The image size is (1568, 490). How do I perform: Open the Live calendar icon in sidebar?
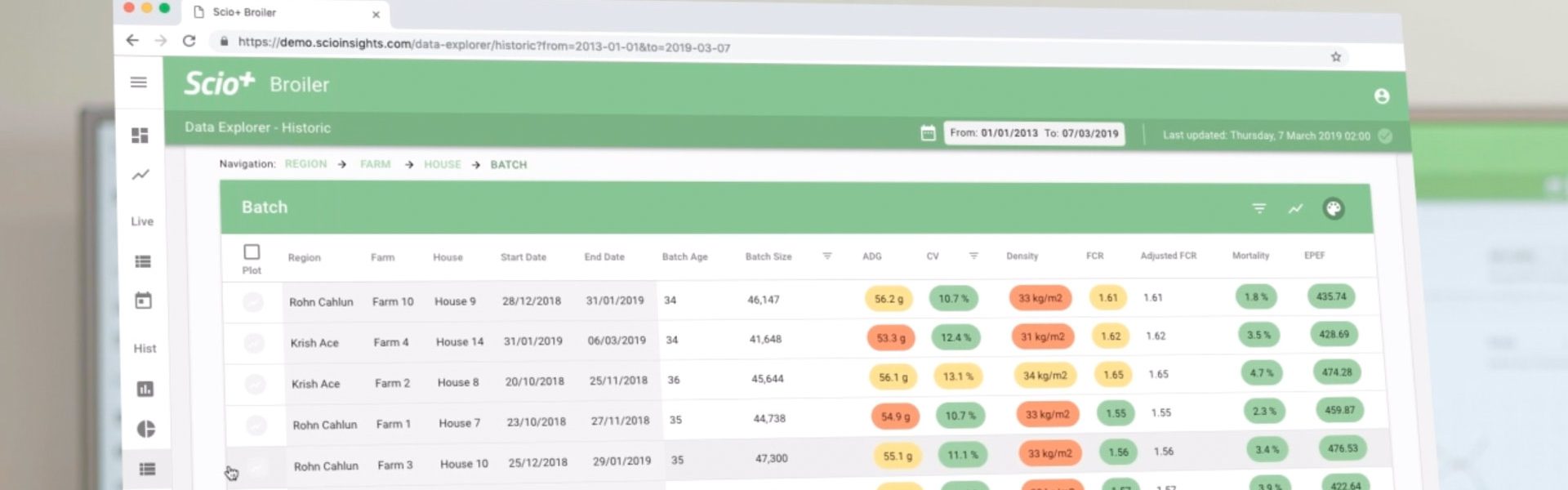tap(144, 301)
